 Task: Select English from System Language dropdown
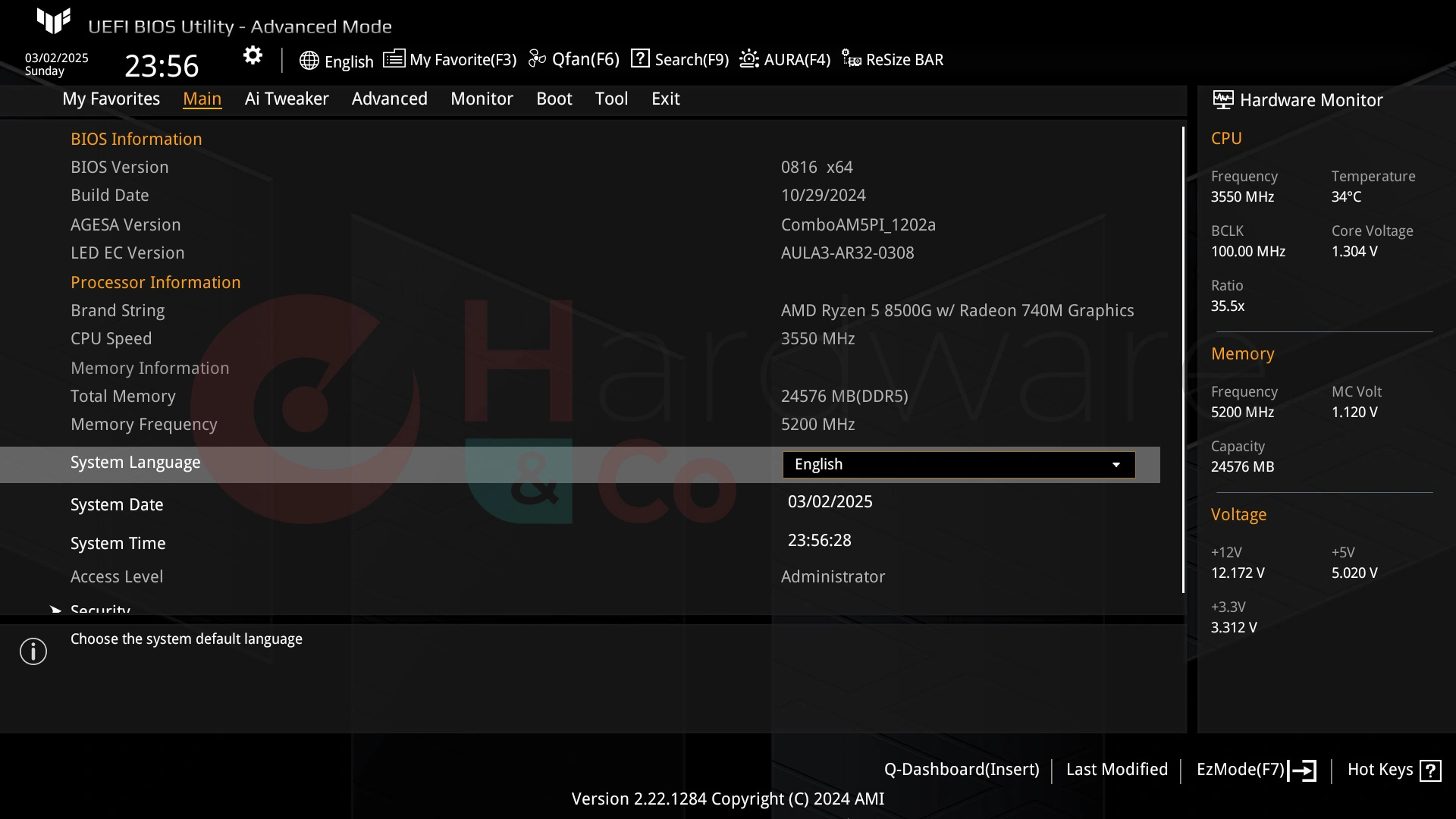coord(957,463)
